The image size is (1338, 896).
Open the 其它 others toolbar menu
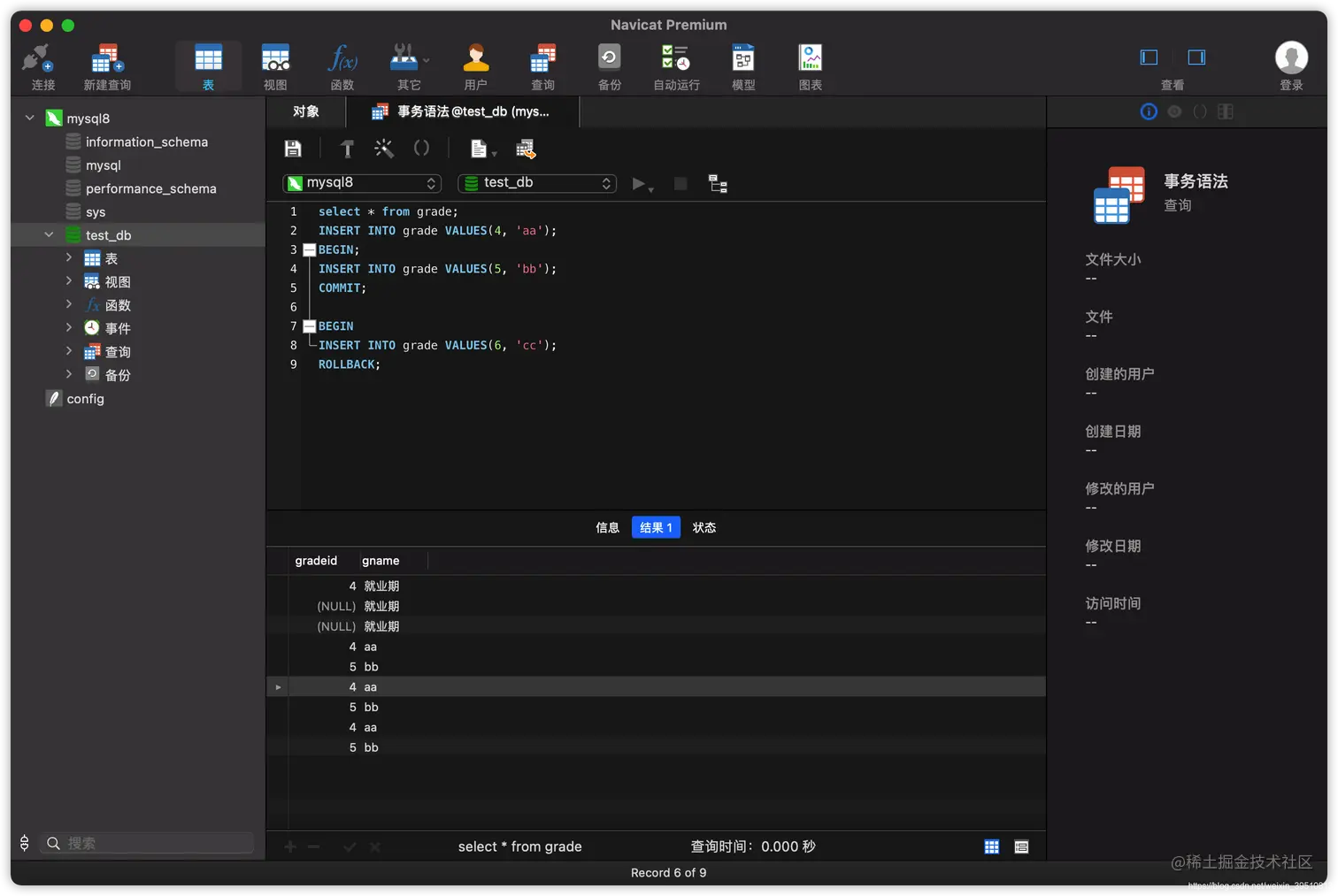[409, 67]
